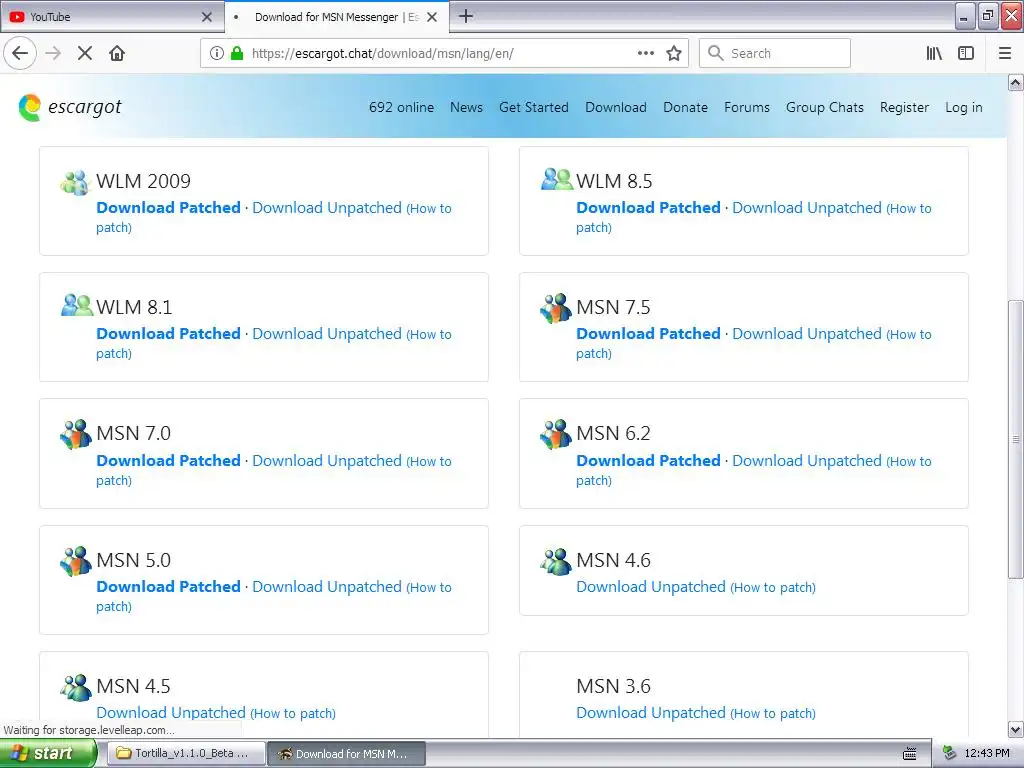Open site information icon in address bar
This screenshot has width=1024, height=768.
(217, 53)
